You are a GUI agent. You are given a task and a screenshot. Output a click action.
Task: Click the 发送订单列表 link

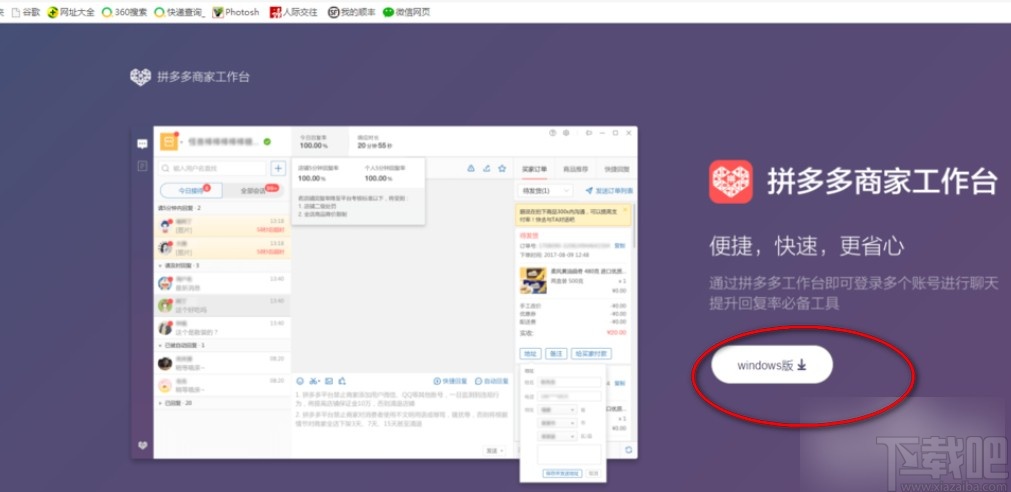tap(609, 191)
